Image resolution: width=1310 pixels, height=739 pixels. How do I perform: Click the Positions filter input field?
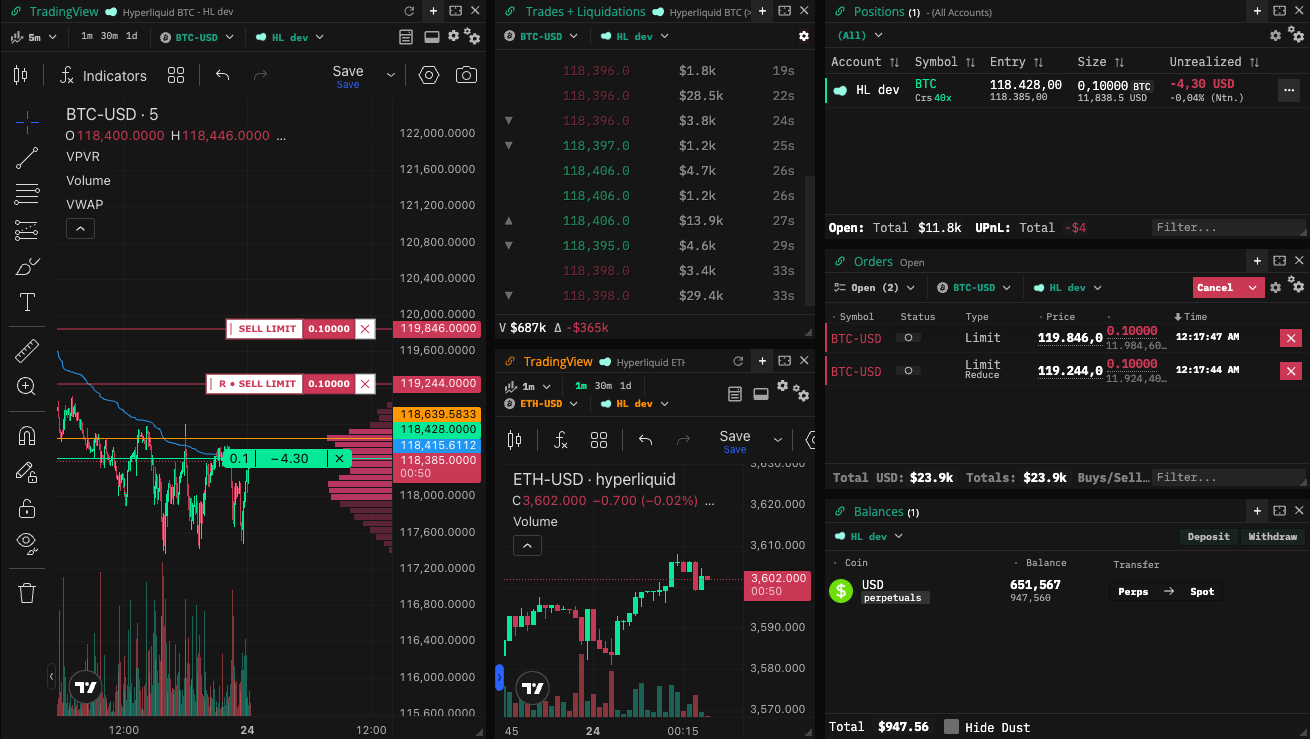click(x=1227, y=228)
